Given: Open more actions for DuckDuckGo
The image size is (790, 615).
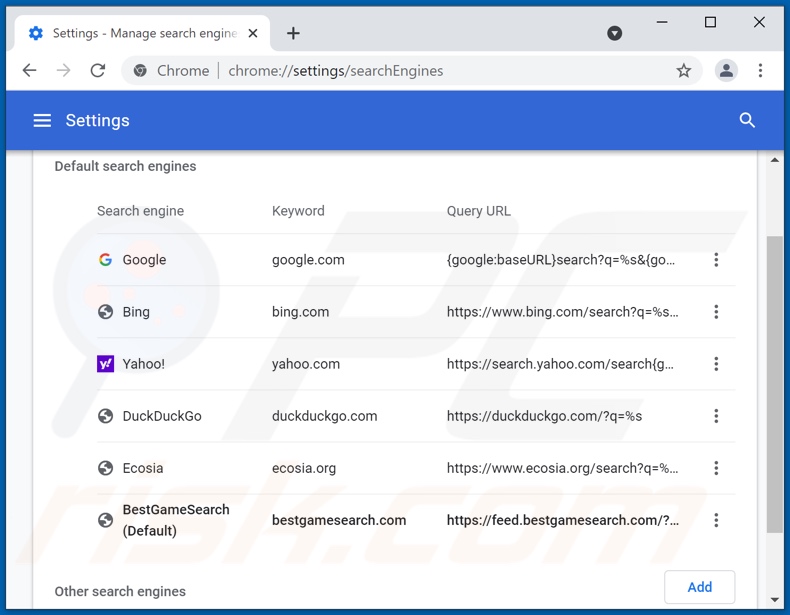Looking at the screenshot, I should tap(716, 416).
